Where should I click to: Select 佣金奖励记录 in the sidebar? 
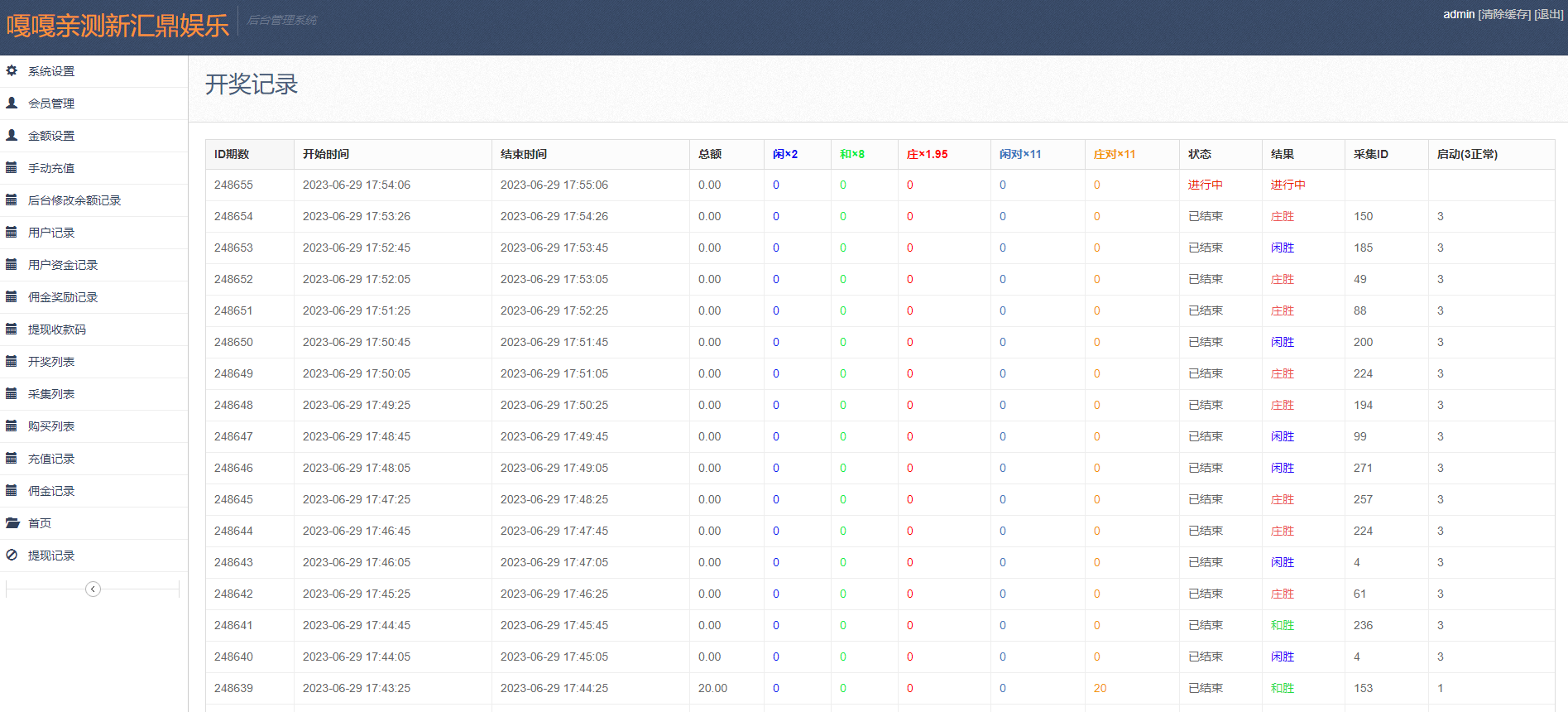(x=63, y=297)
